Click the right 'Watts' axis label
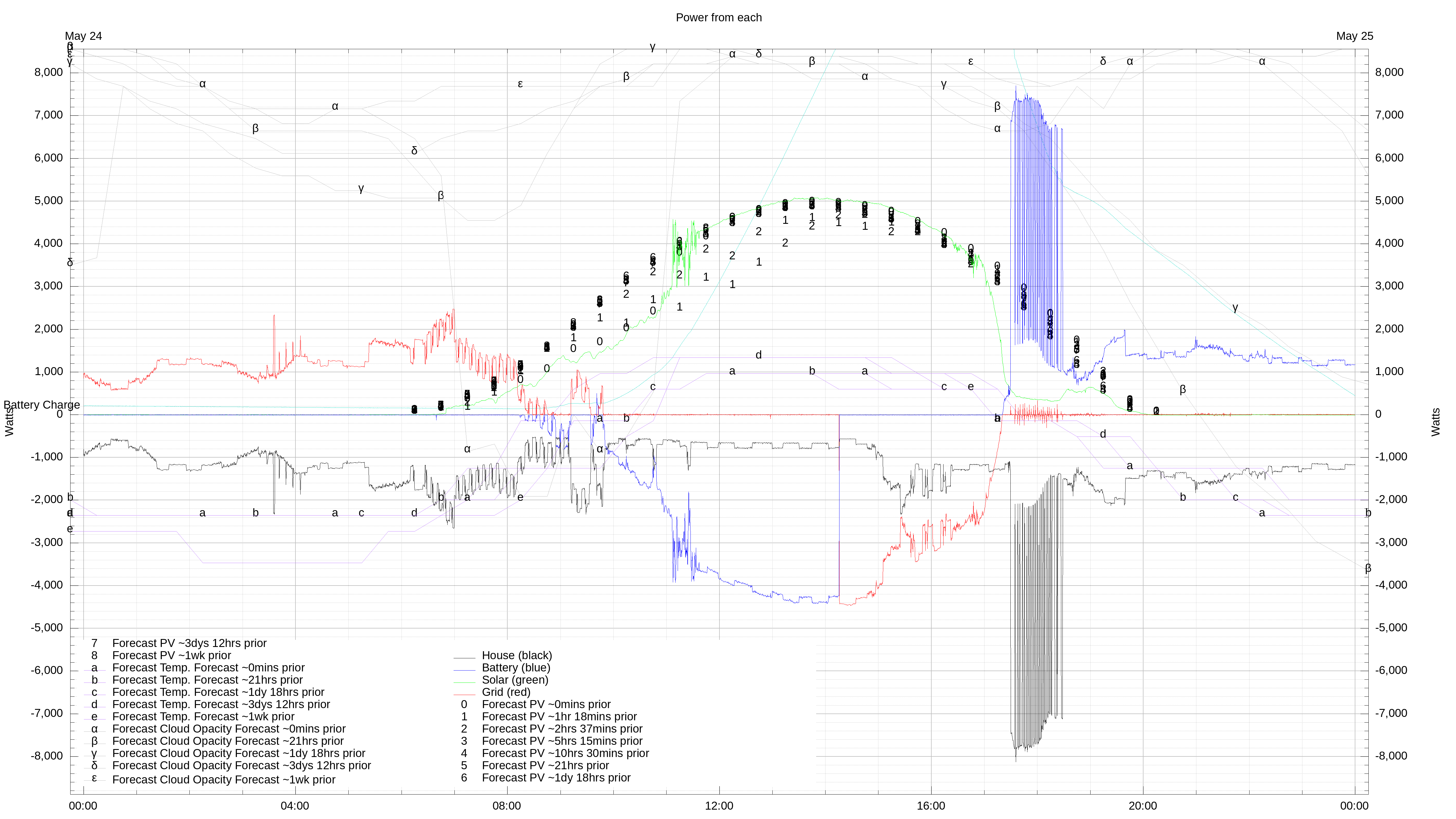Viewport: 1456px width, 819px height. click(1436, 422)
